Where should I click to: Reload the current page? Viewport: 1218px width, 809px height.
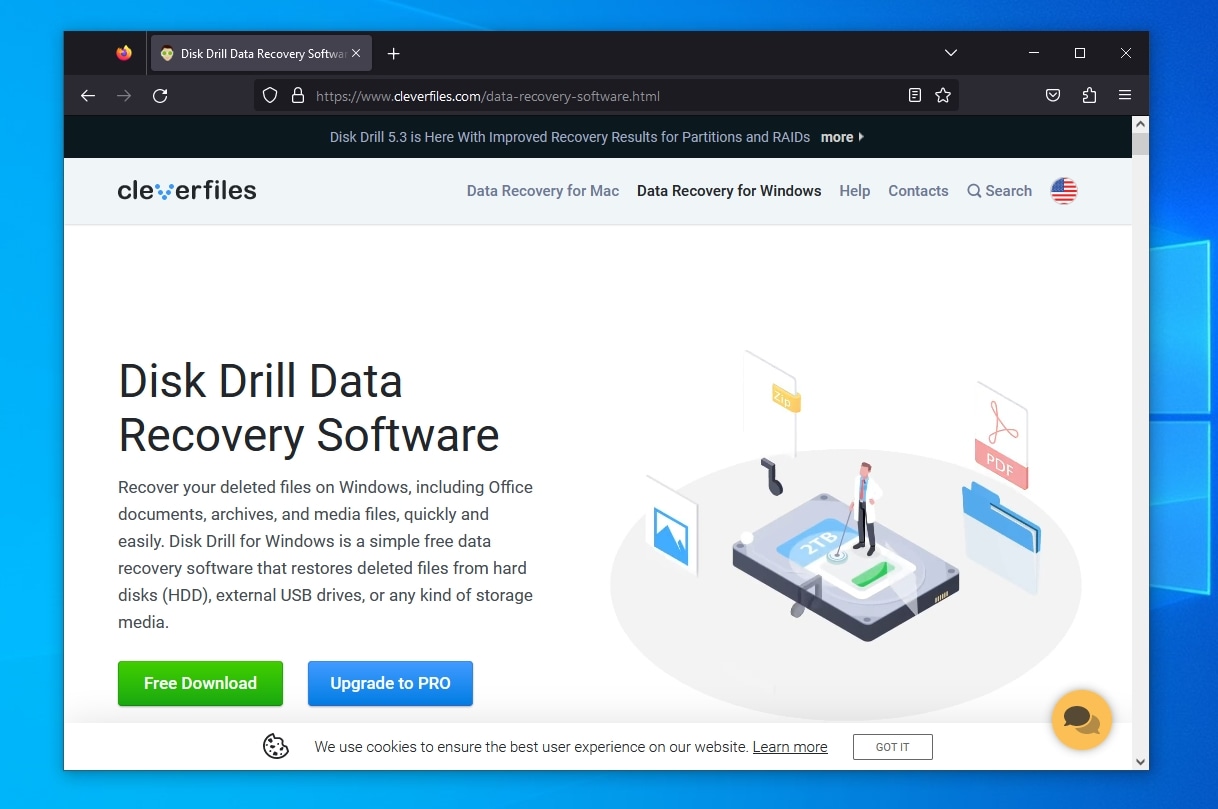(x=160, y=96)
